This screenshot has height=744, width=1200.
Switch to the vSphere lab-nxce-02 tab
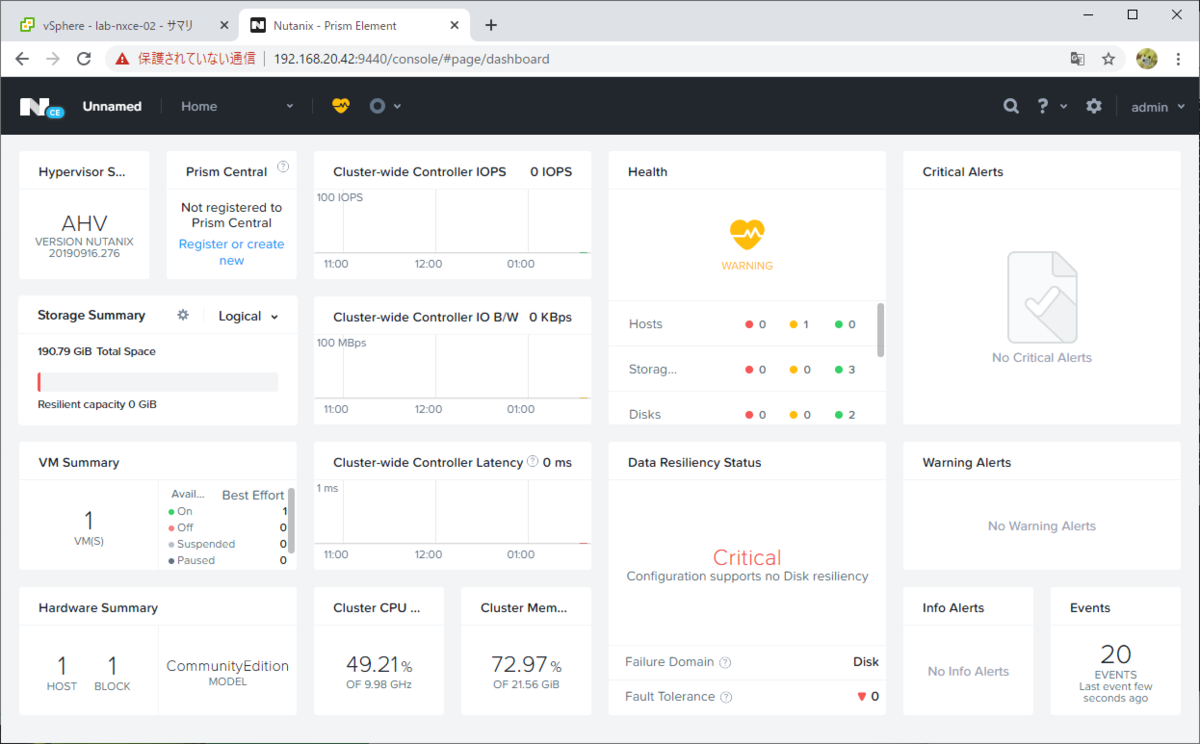pos(118,25)
